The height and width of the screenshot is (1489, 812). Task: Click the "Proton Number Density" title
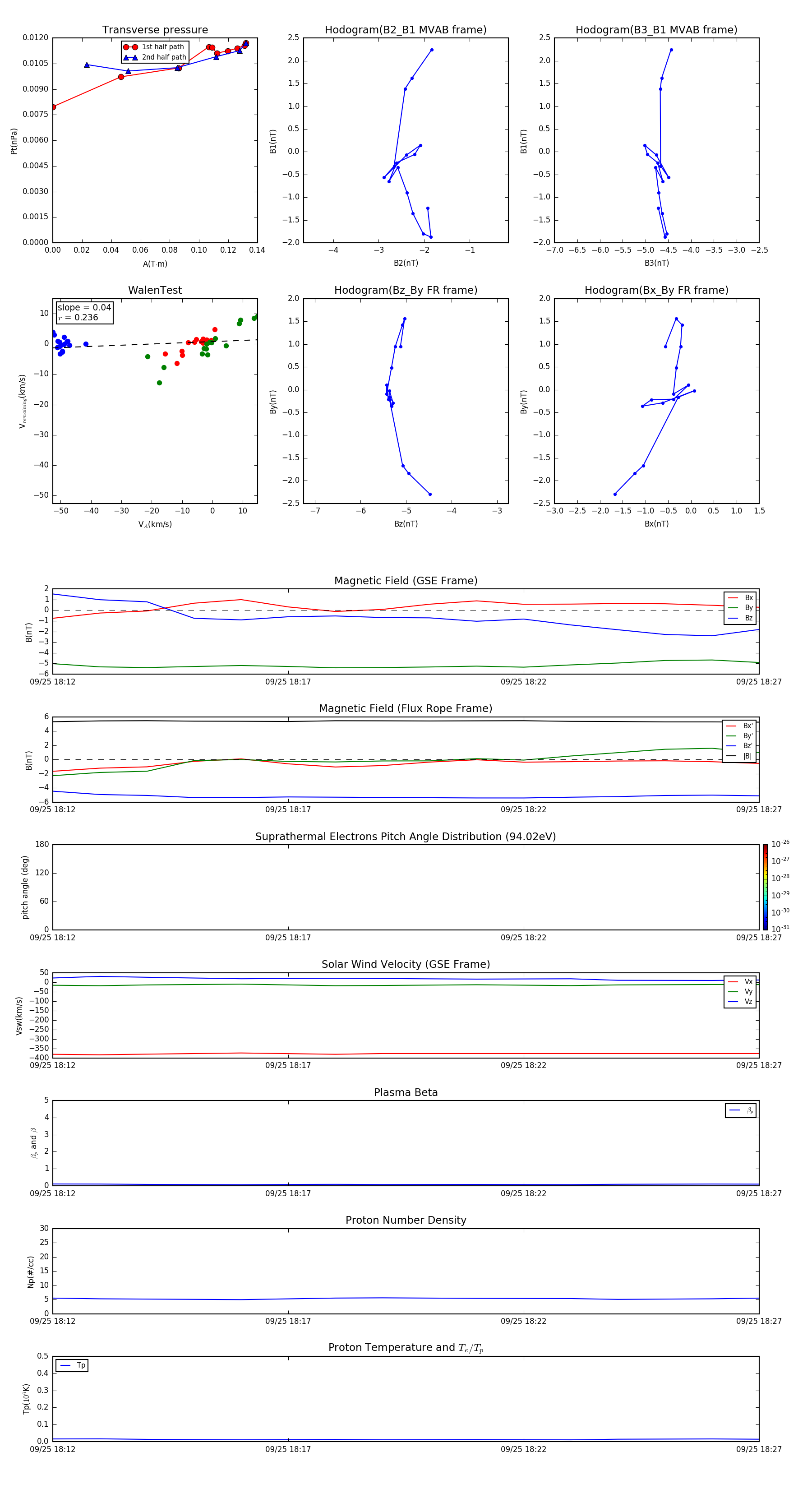pos(405,1220)
